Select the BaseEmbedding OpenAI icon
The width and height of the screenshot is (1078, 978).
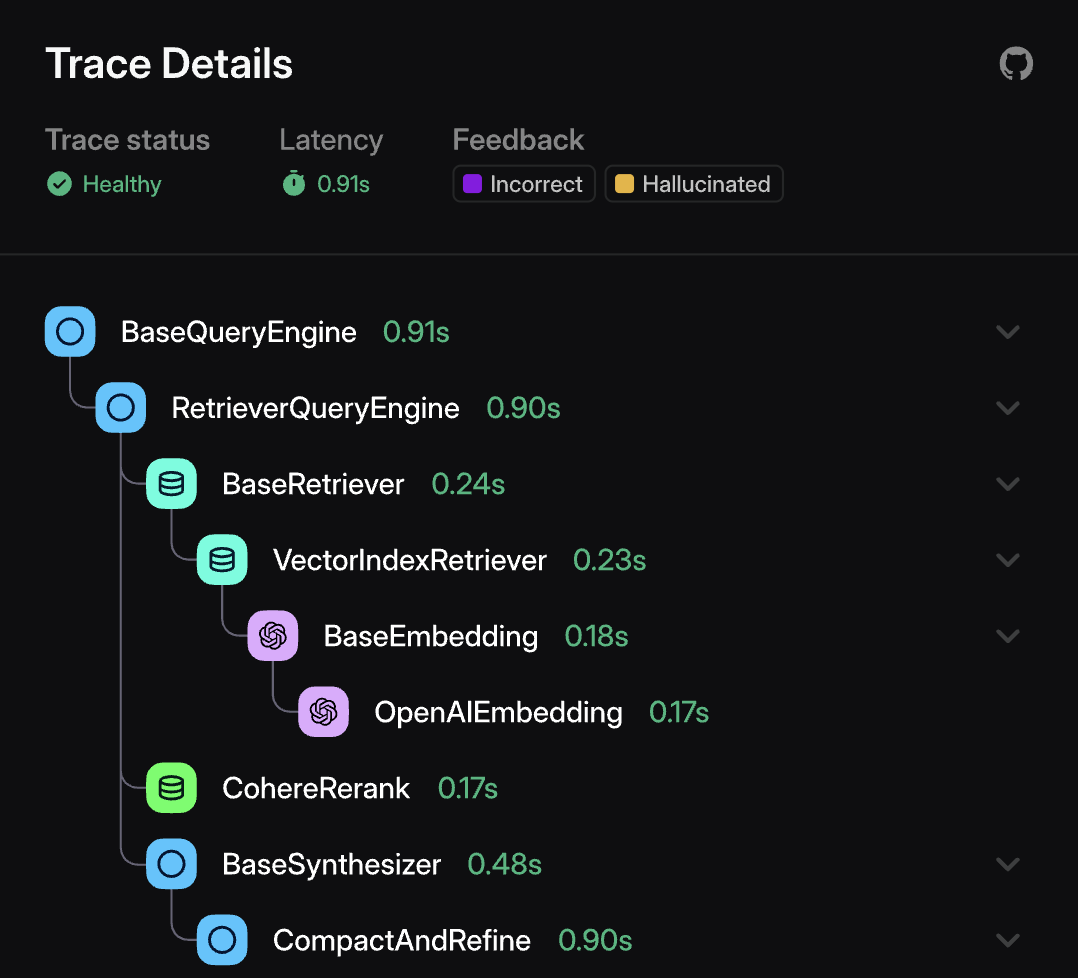tap(273, 635)
